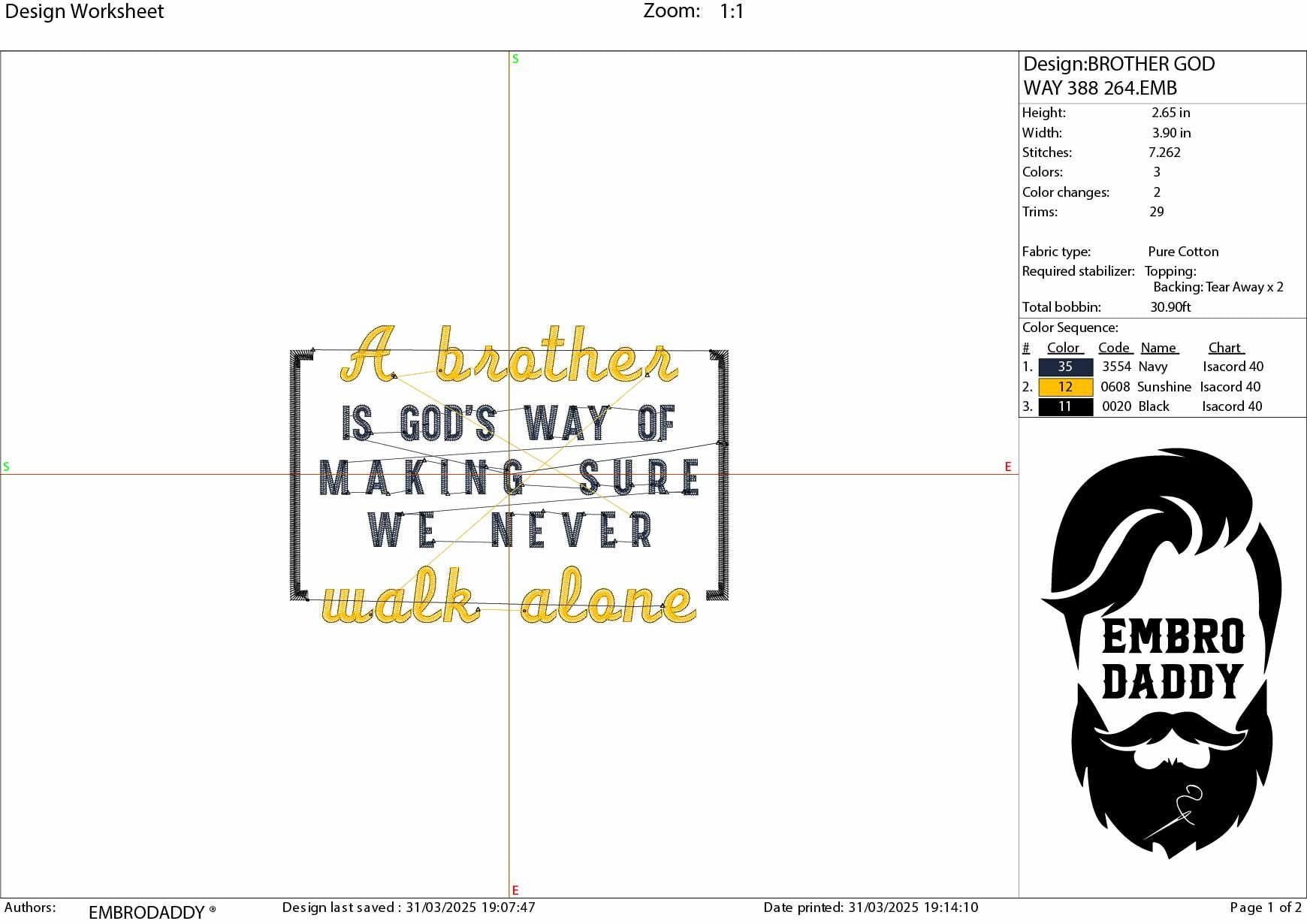Click the Black color swatch 11
Screen dimensions: 1307x924
click(1065, 406)
